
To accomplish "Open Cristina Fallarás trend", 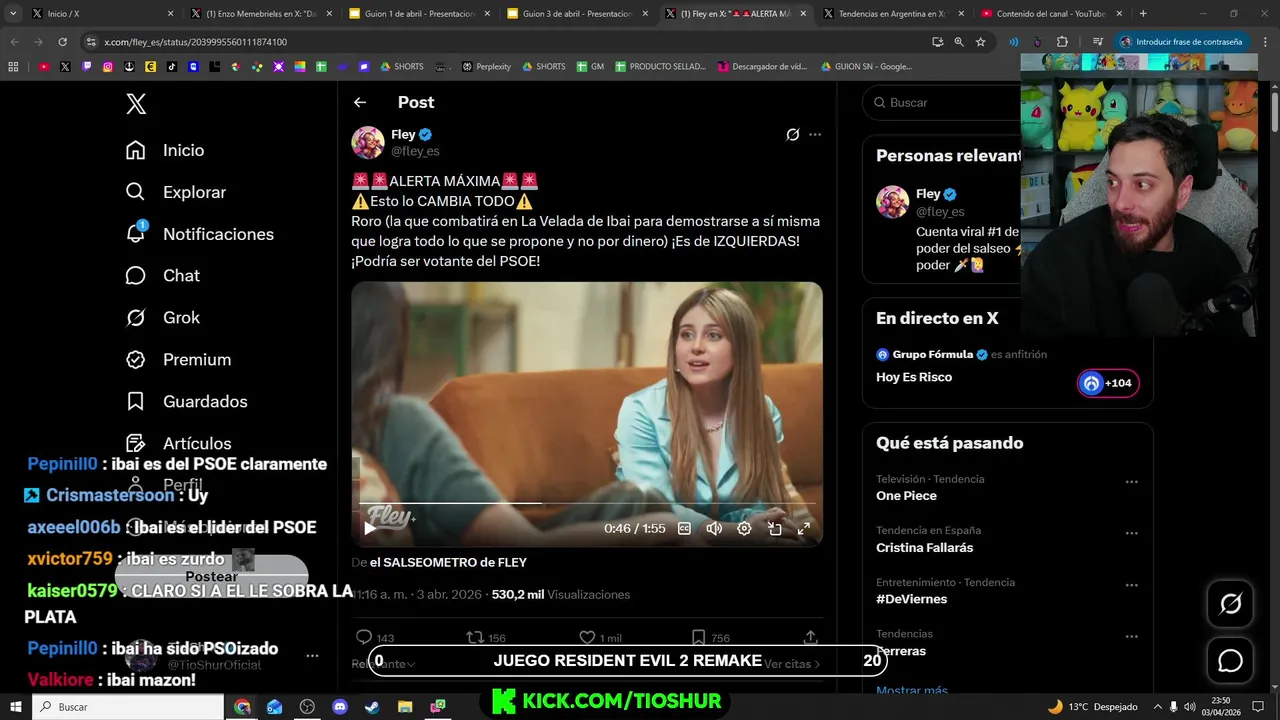I will tap(924, 548).
